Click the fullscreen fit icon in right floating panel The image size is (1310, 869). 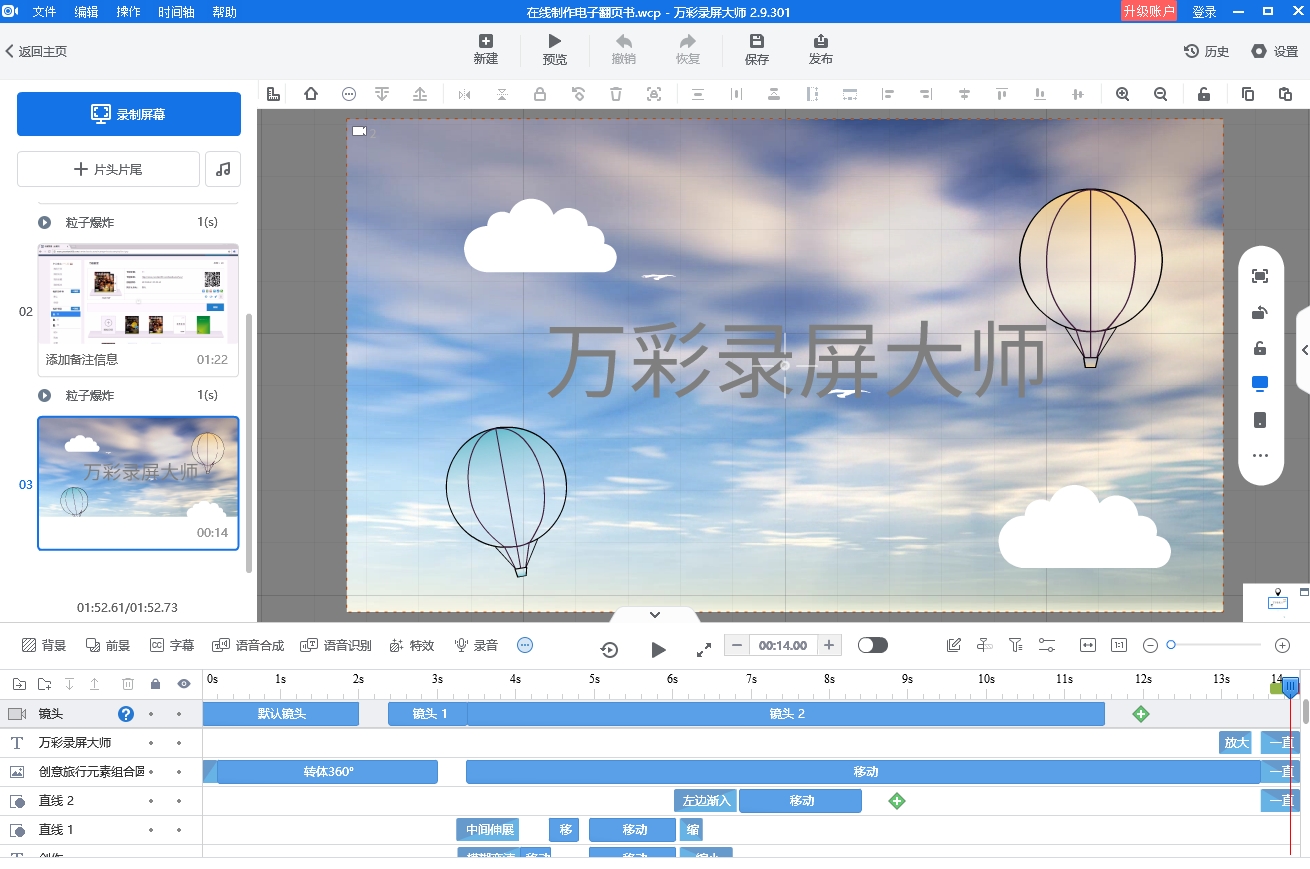point(1260,276)
